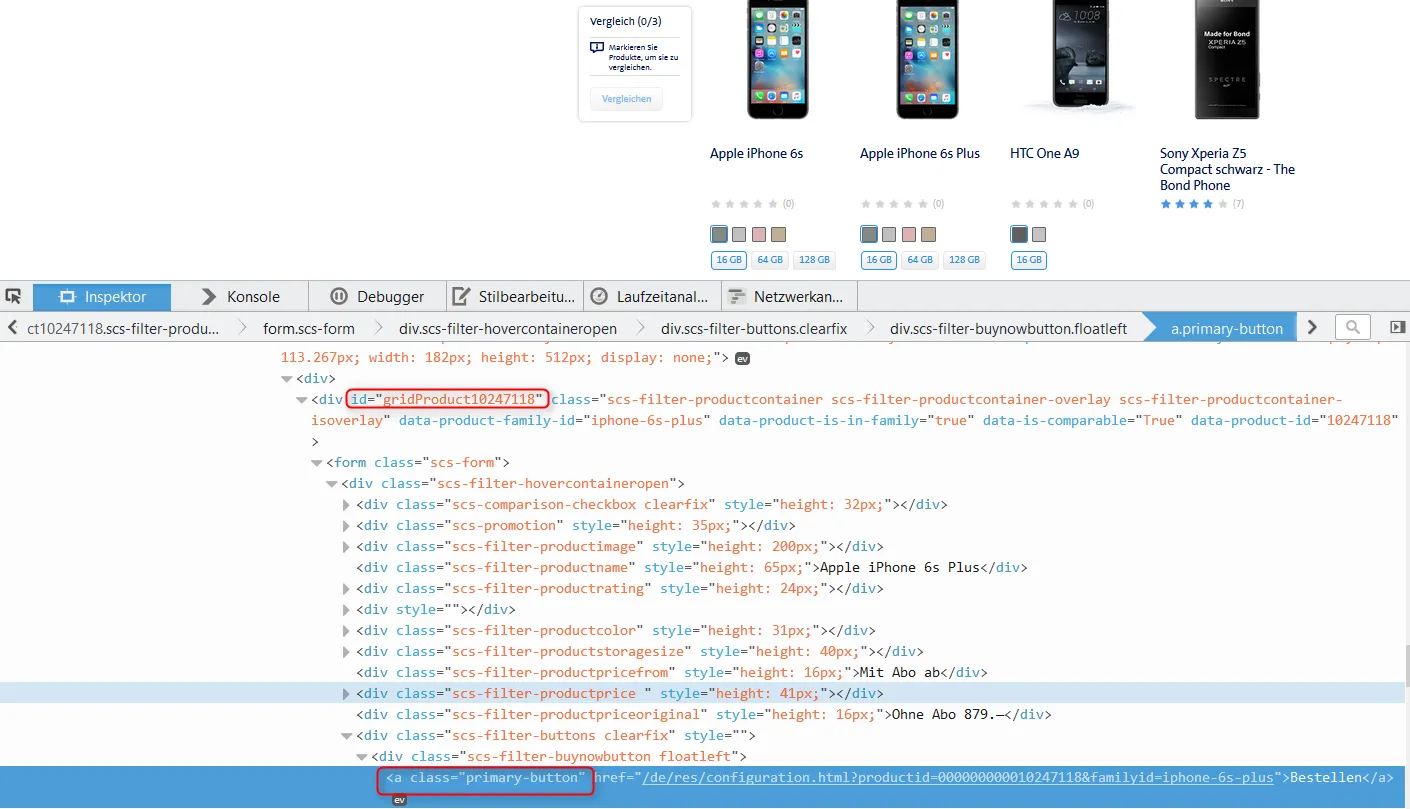The width and height of the screenshot is (1410, 809).
Task: Select 16 GB storage for iPhone 6s
Action: [x=729, y=260]
